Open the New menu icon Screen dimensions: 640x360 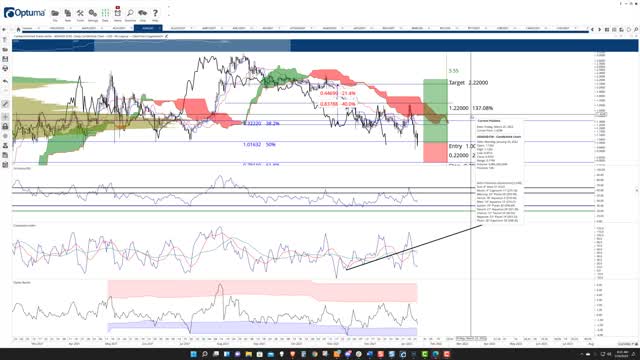point(68,14)
